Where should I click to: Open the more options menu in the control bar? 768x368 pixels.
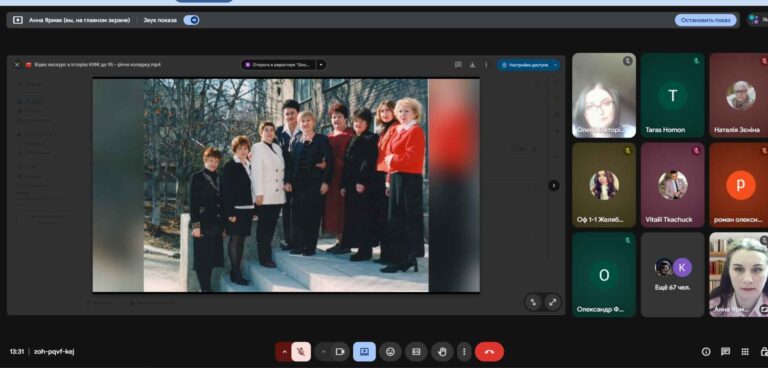pyautogui.click(x=464, y=352)
